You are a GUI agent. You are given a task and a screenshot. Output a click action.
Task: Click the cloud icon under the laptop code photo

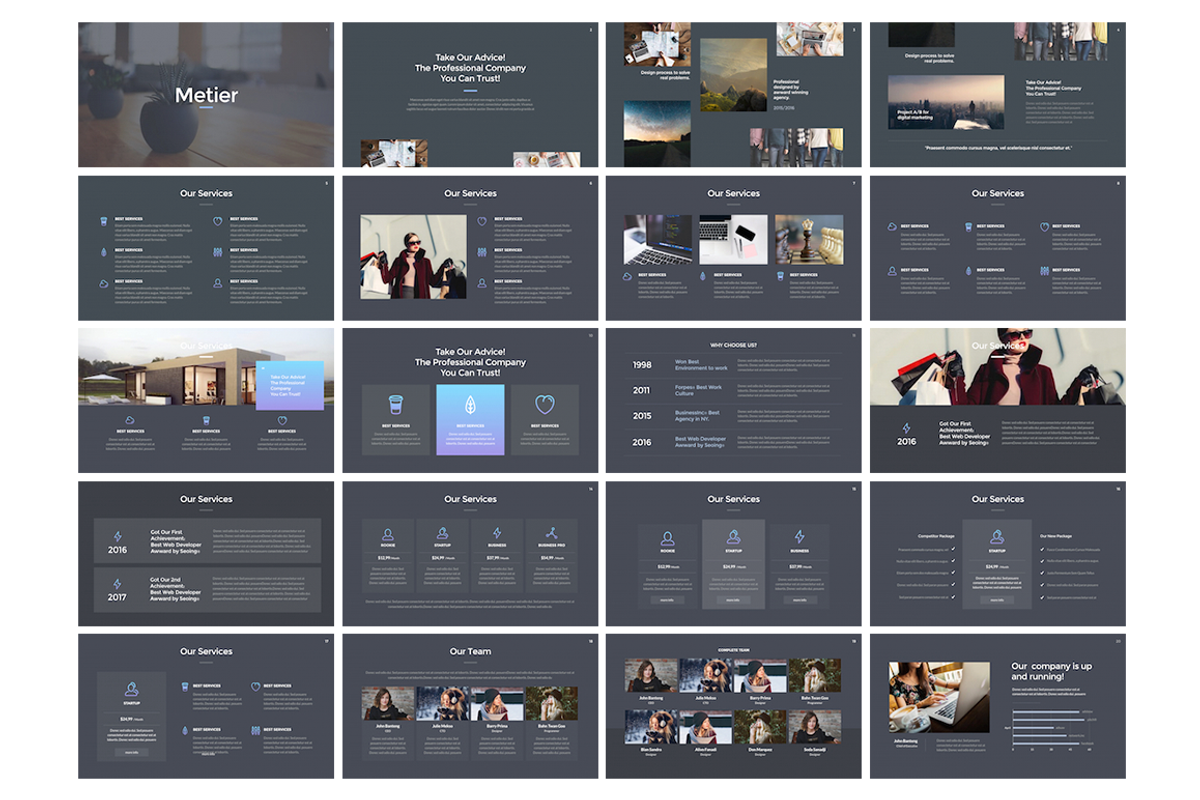click(627, 277)
